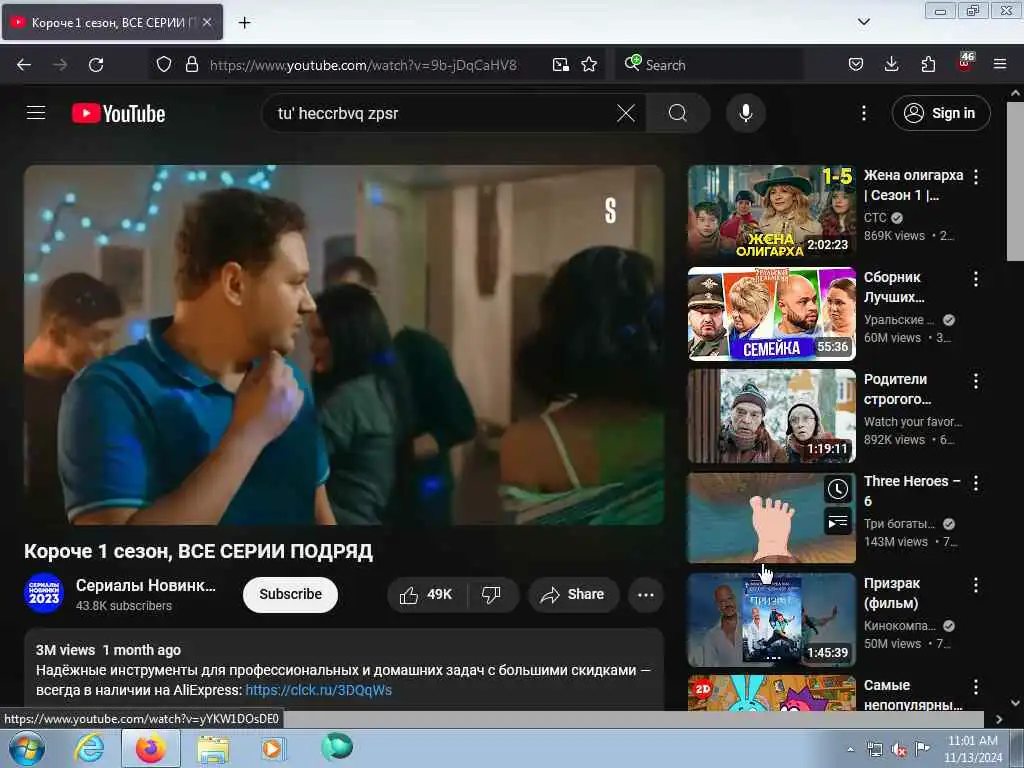The image size is (1024, 768).
Task: Open the clck.ru link in description
Action: (319, 690)
